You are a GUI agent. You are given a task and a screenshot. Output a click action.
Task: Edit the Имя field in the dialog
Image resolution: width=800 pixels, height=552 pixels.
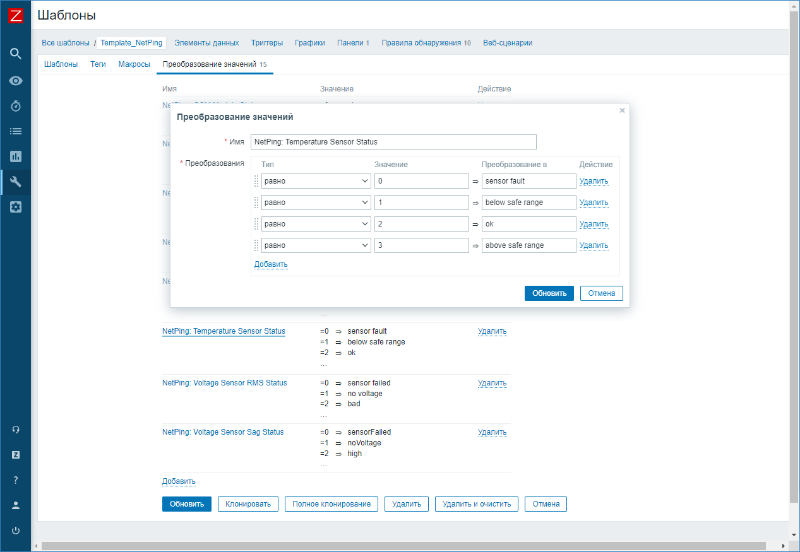[393, 142]
